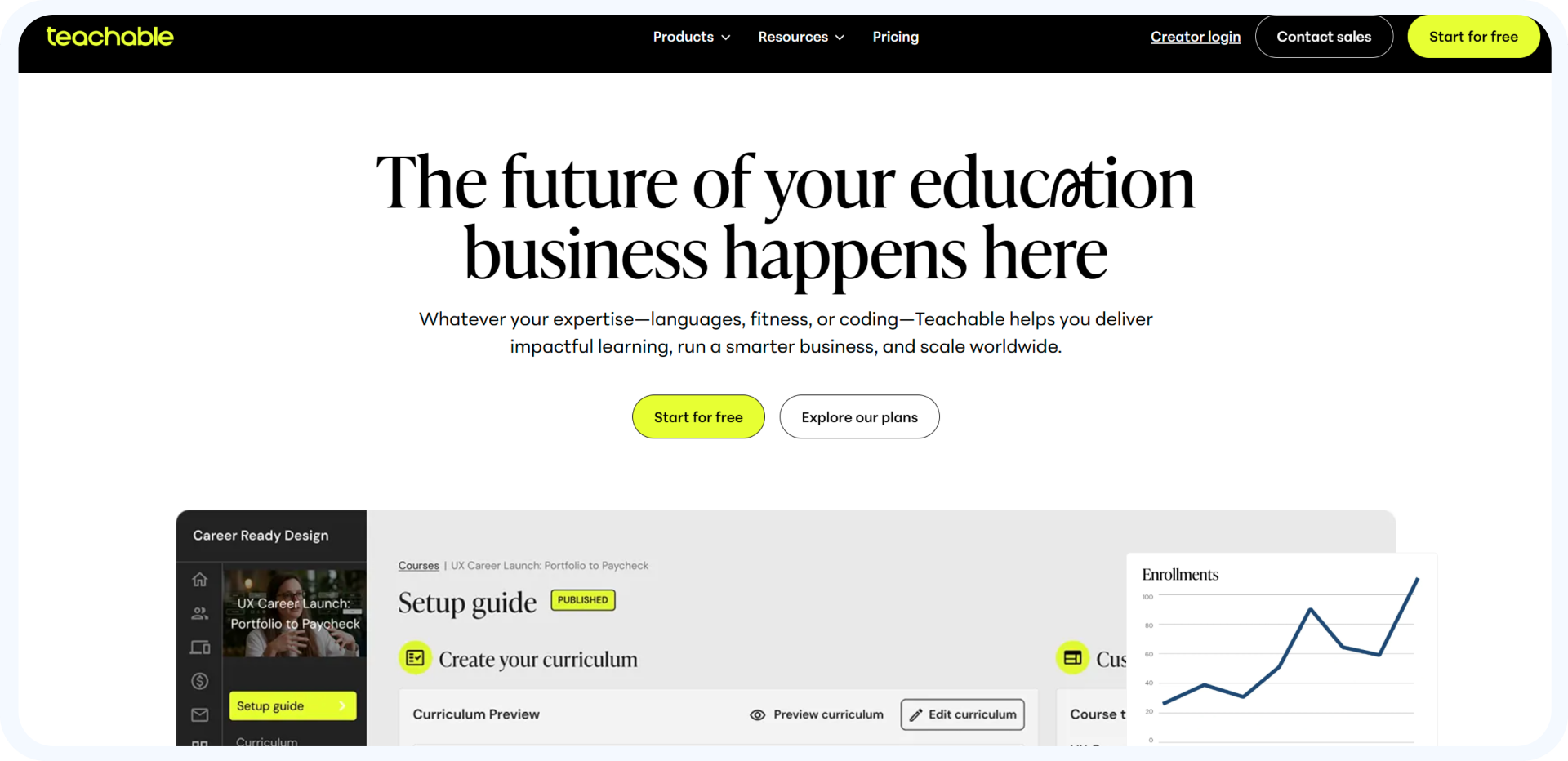Open the Pricing menu item
The width and height of the screenshot is (1568, 761).
pyautogui.click(x=895, y=37)
